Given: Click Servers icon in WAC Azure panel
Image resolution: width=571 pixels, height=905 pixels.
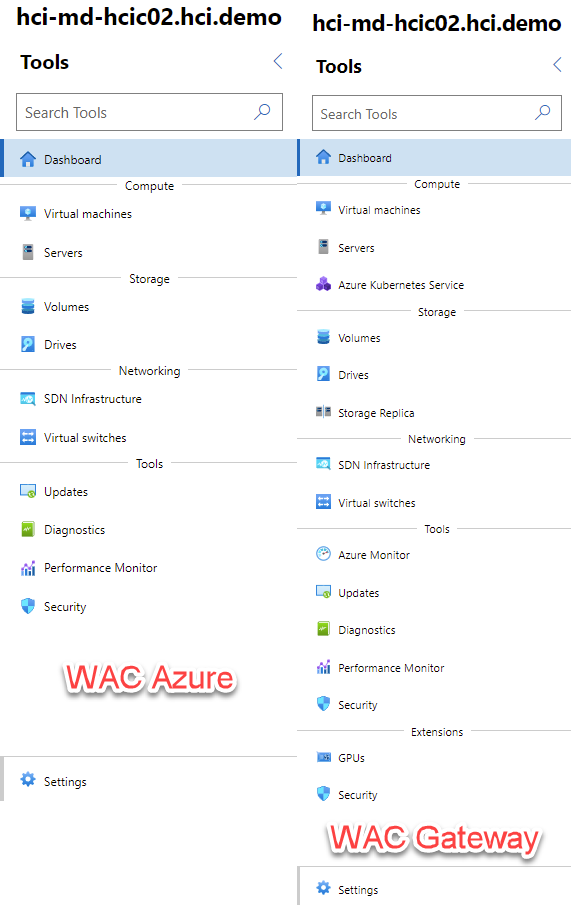Looking at the screenshot, I should click(28, 252).
